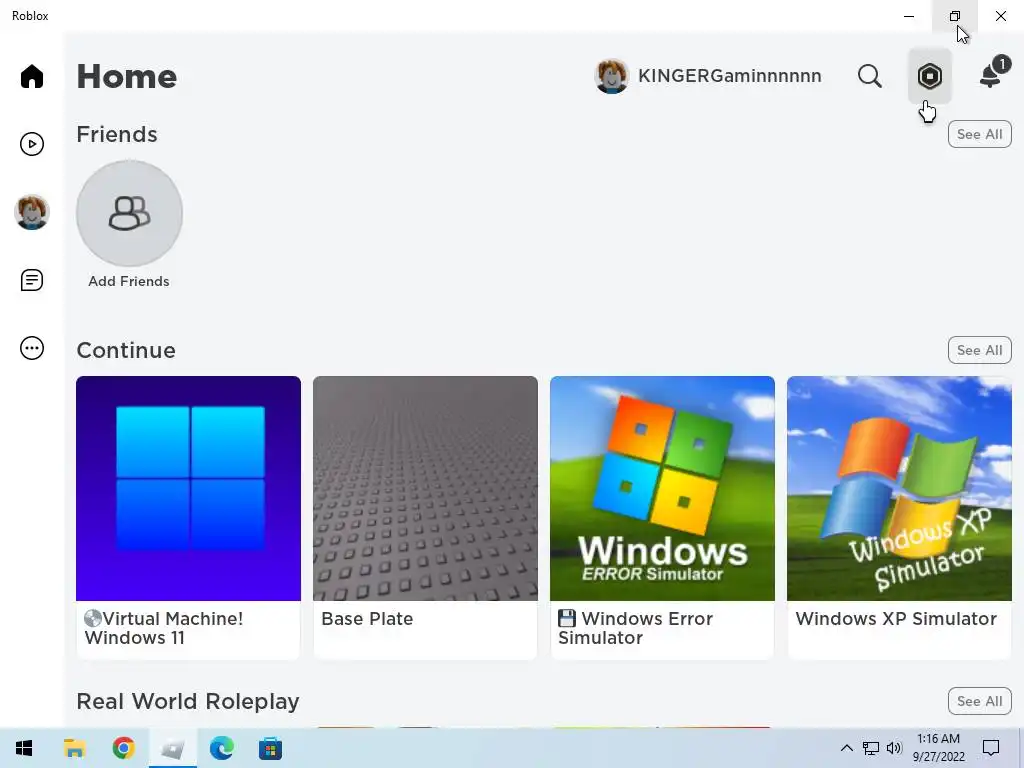Image resolution: width=1024 pixels, height=768 pixels.
Task: Click See All for the Continue section
Action: point(980,350)
